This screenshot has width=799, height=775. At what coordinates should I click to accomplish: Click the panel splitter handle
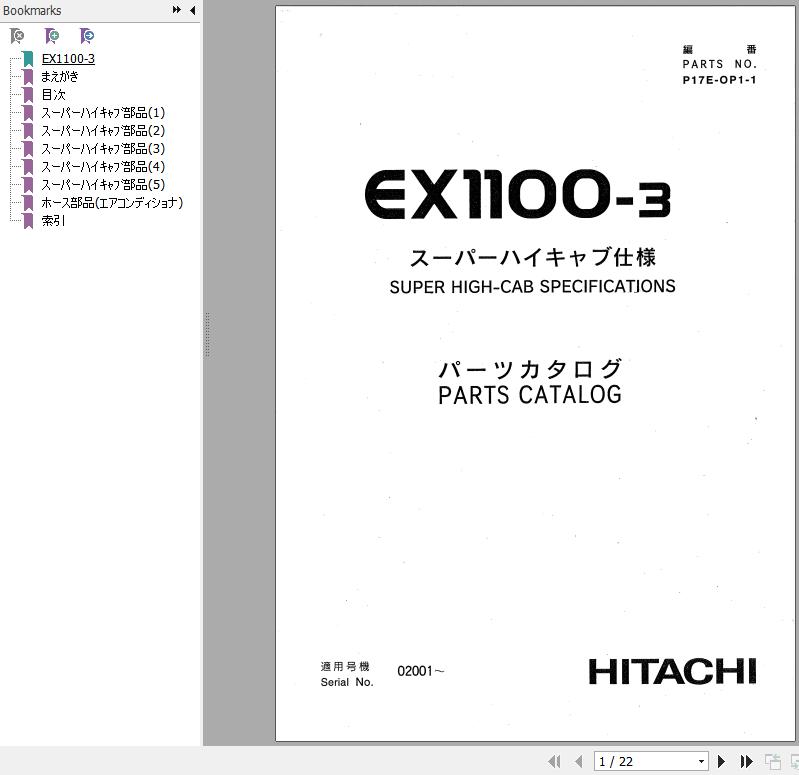pos(207,334)
